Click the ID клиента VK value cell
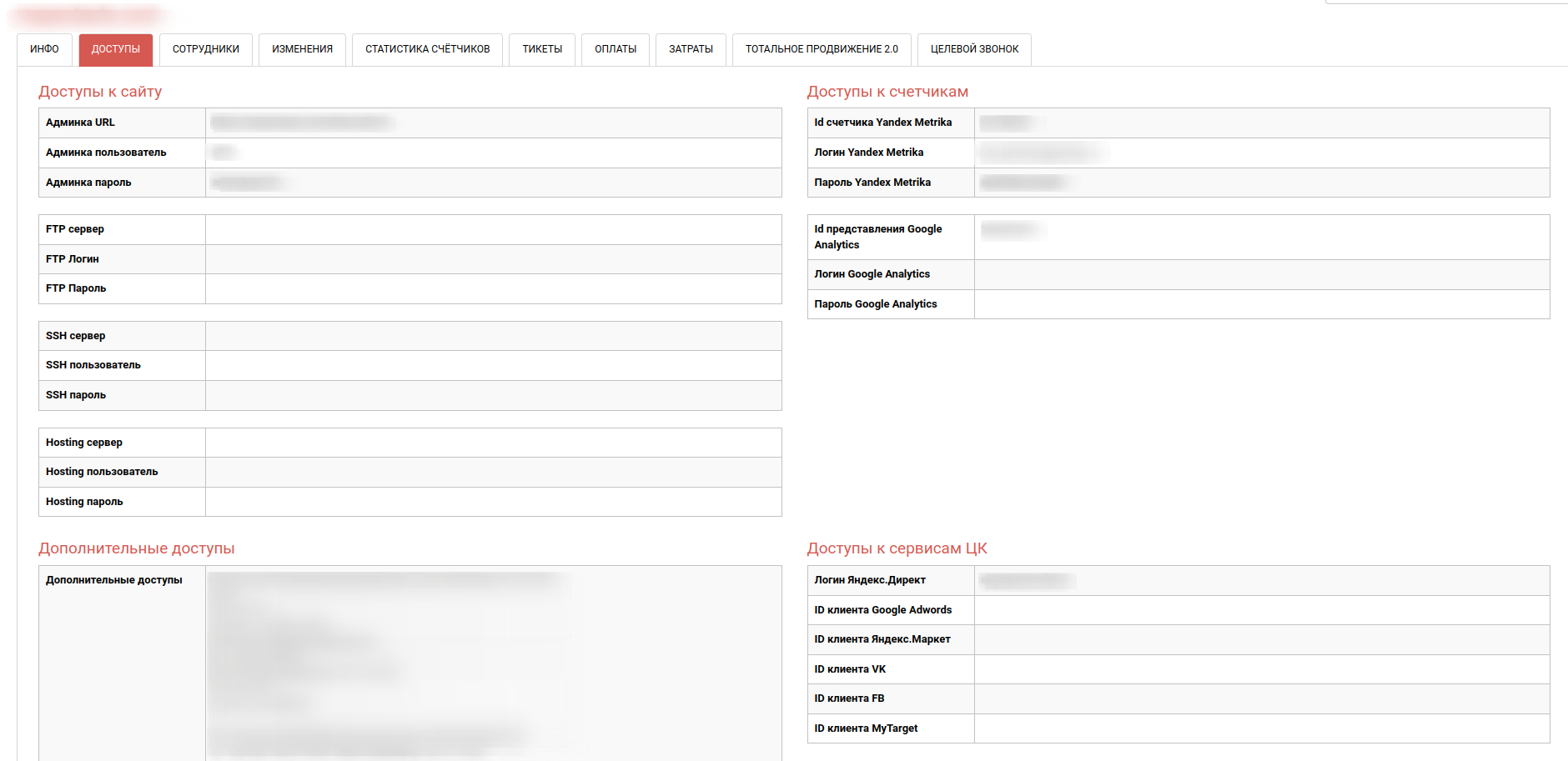The image size is (1568, 761). 1261,669
